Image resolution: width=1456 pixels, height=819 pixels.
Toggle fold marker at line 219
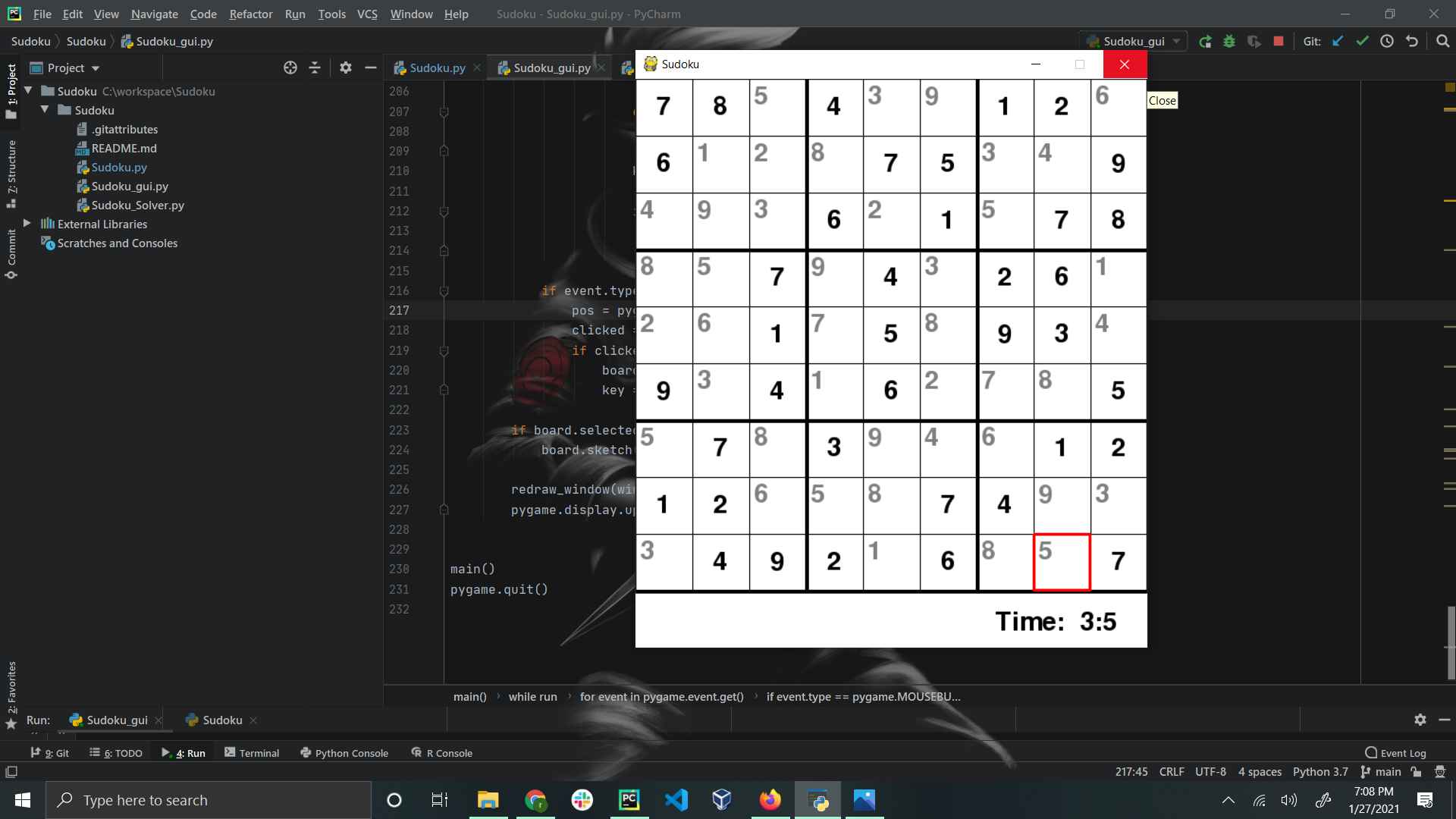point(444,350)
